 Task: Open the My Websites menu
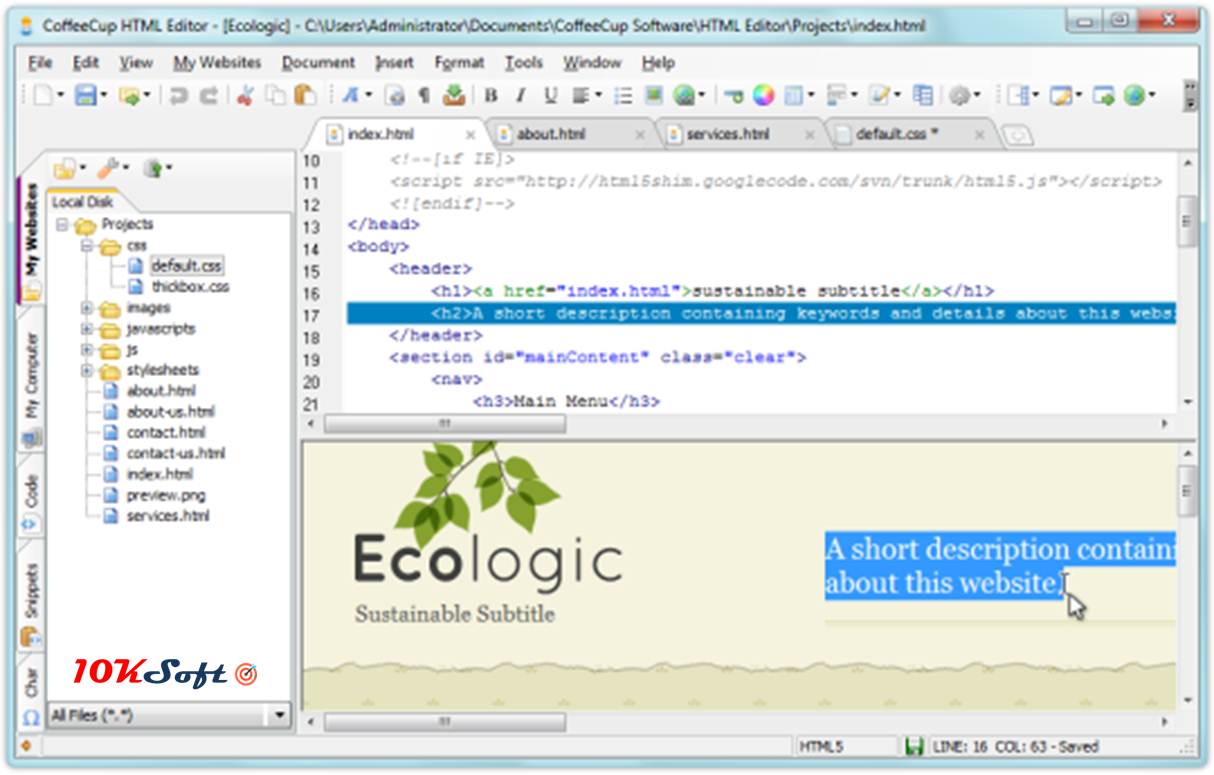pos(217,62)
